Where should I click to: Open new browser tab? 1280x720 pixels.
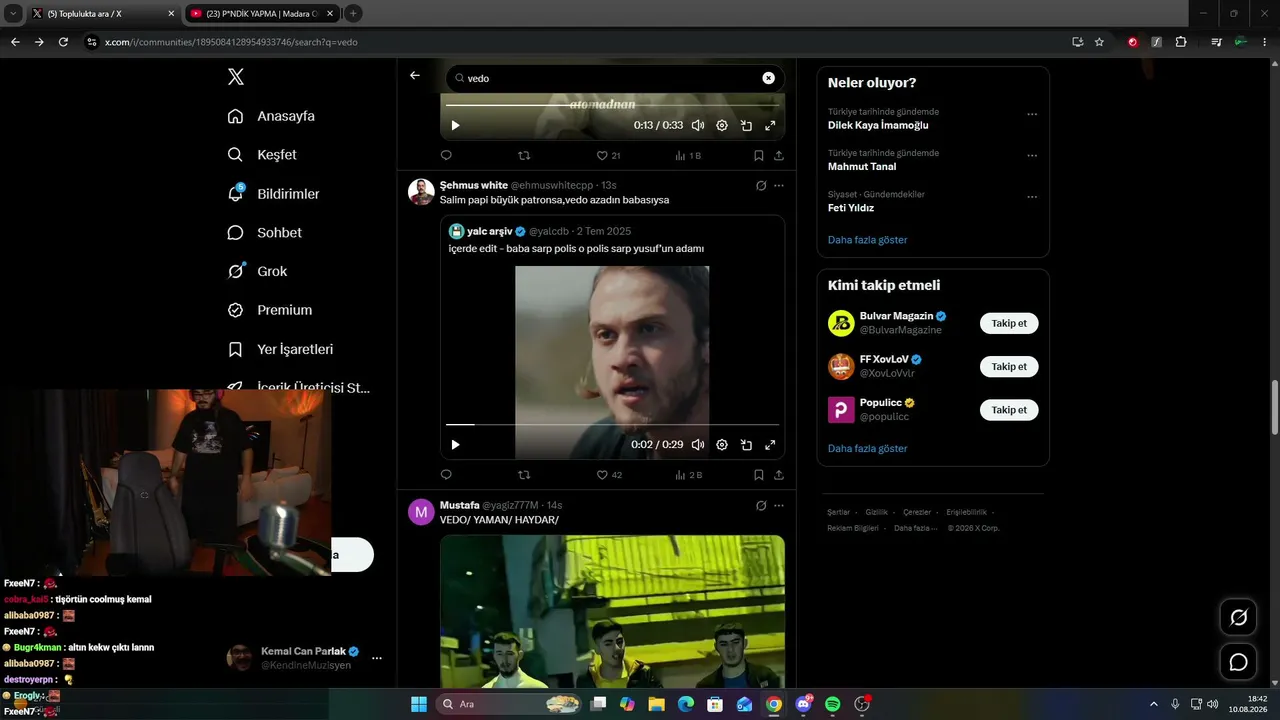(353, 13)
